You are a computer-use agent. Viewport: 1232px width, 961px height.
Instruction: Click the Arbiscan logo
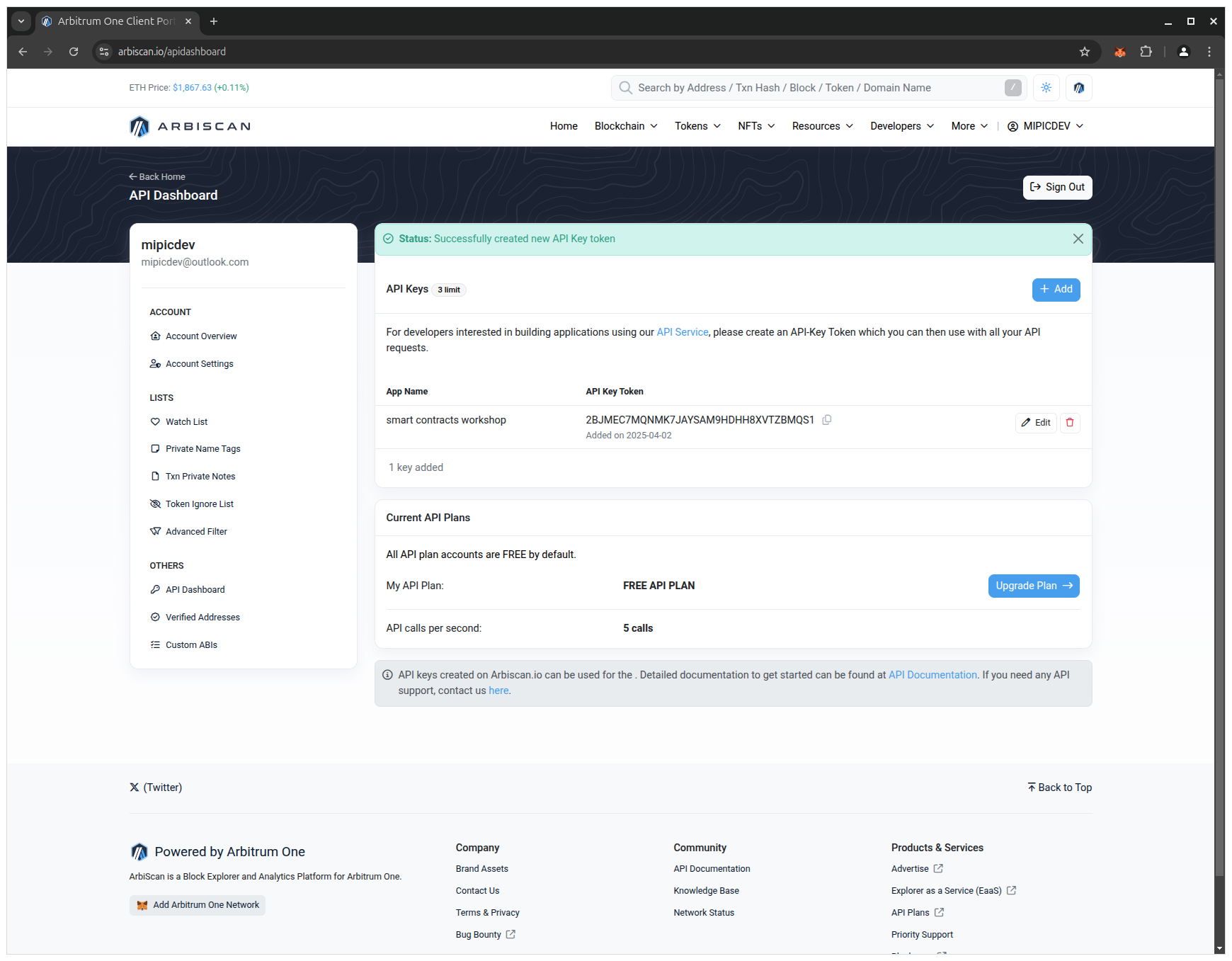click(190, 126)
